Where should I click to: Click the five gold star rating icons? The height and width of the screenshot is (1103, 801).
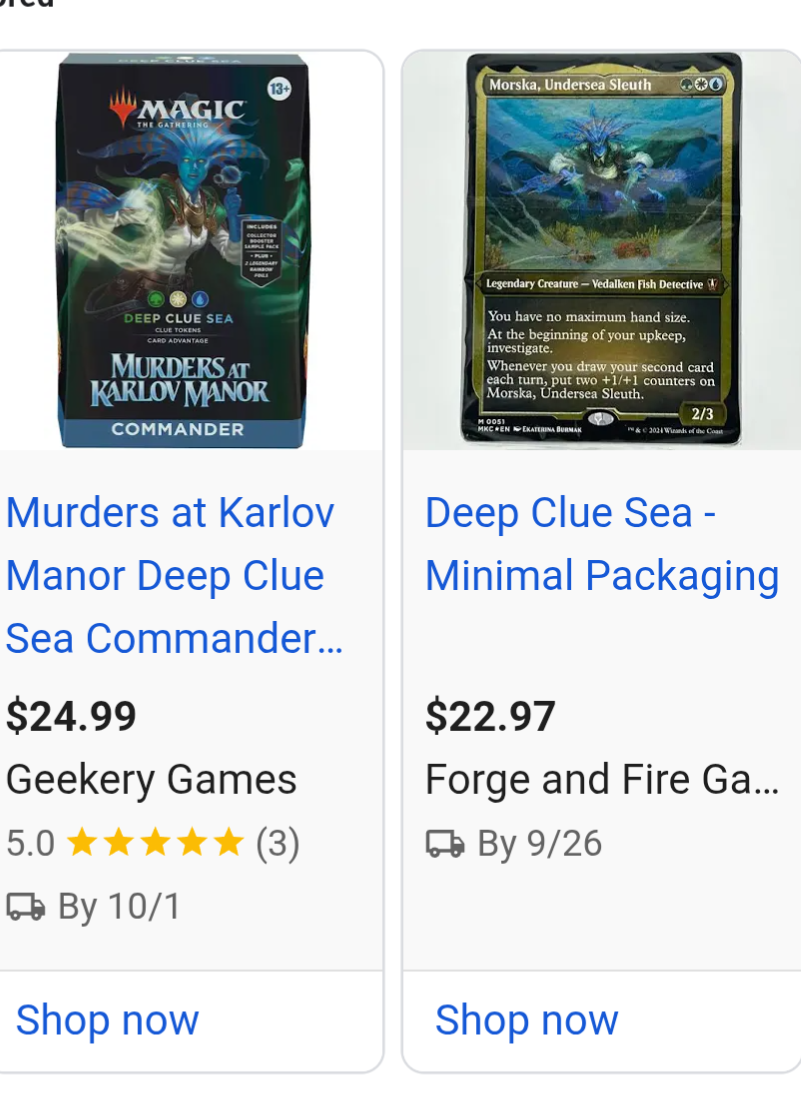pyautogui.click(x=155, y=842)
